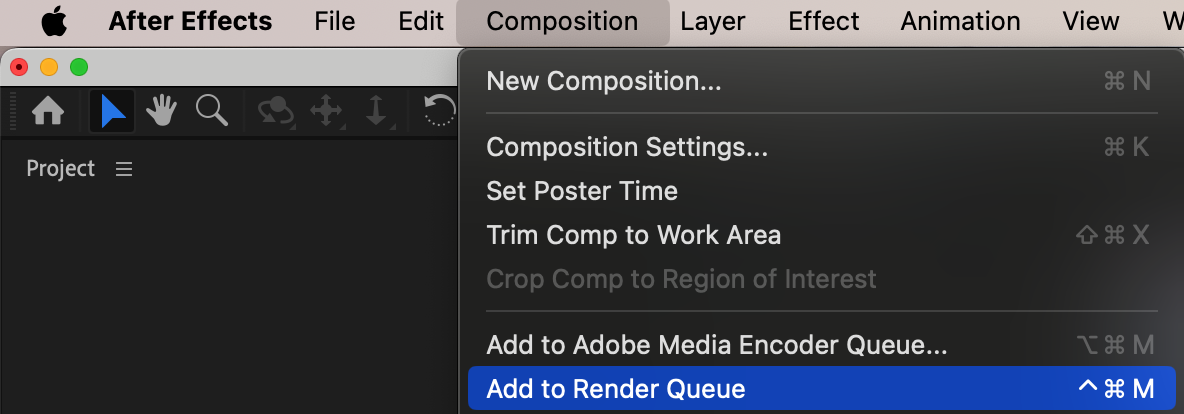This screenshot has width=1184, height=414.
Task: Choose New Composition from the menu
Action: point(603,81)
